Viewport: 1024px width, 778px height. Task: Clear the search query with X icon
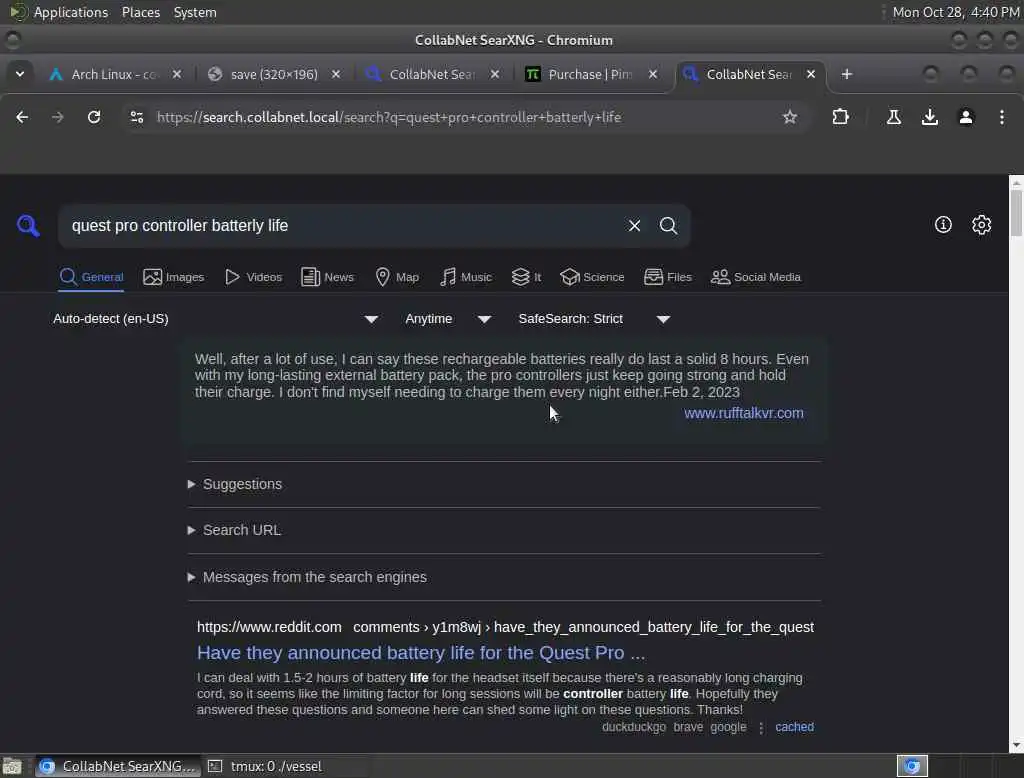(634, 226)
